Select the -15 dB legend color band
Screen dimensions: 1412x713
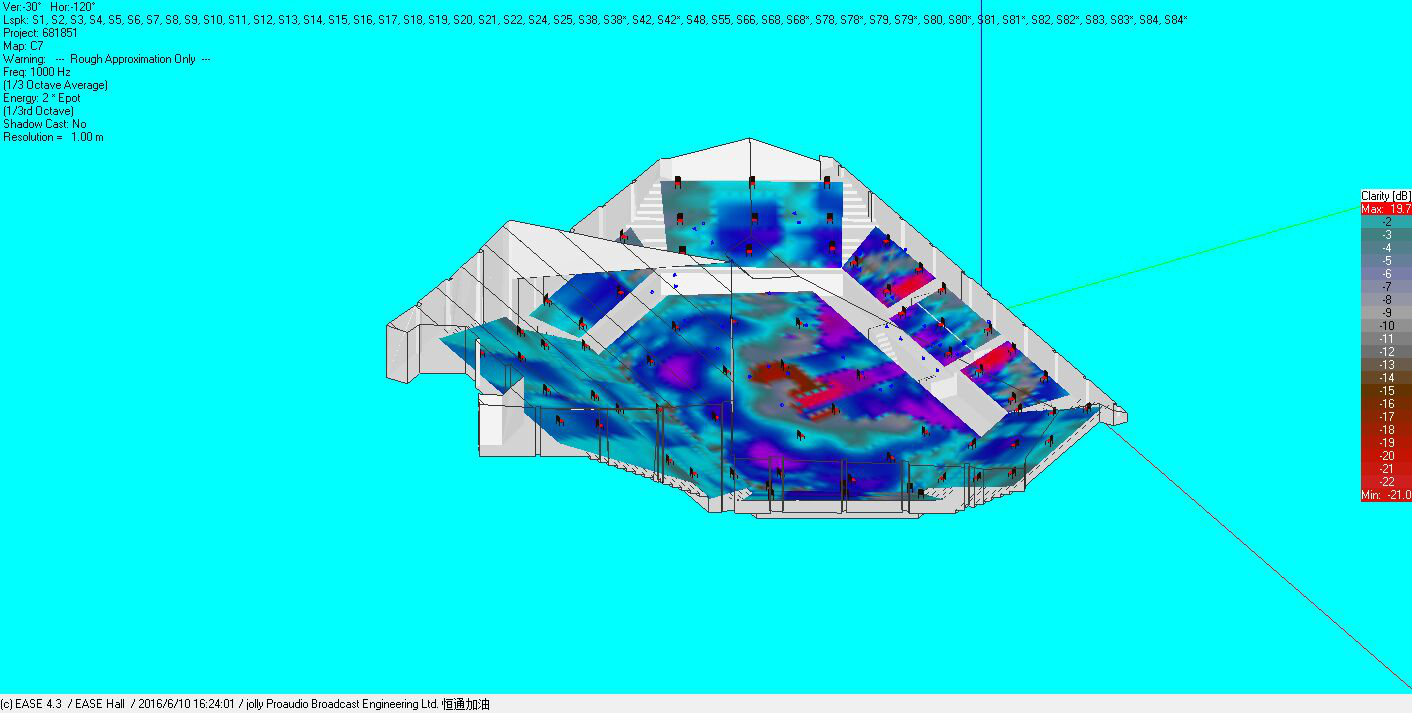point(1386,391)
